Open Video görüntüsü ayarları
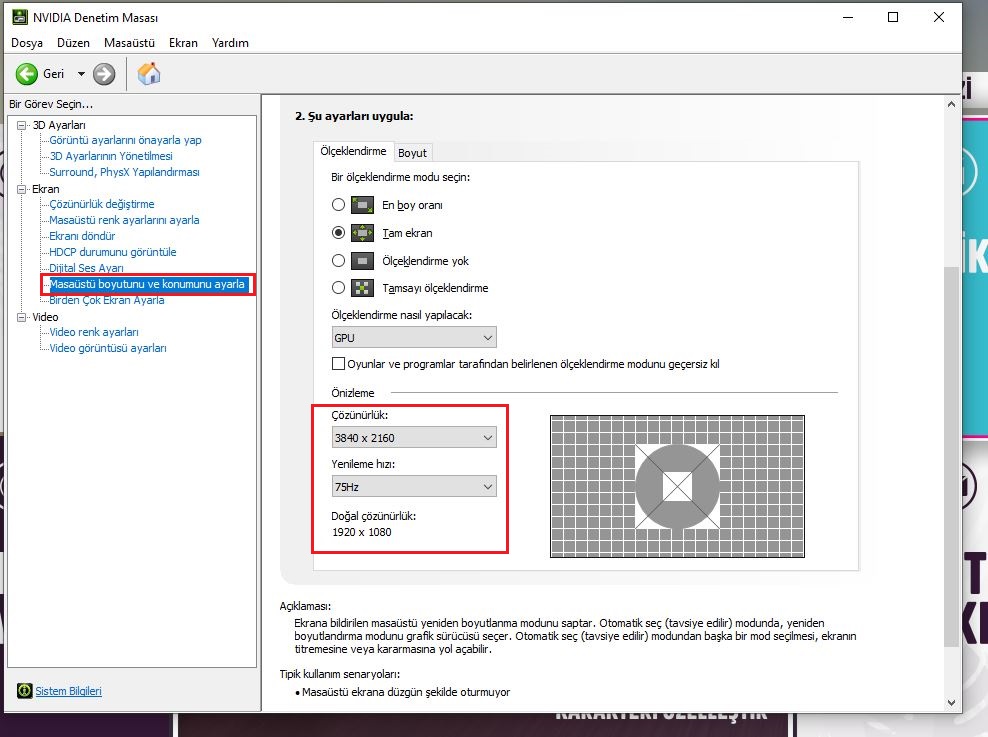 point(108,348)
